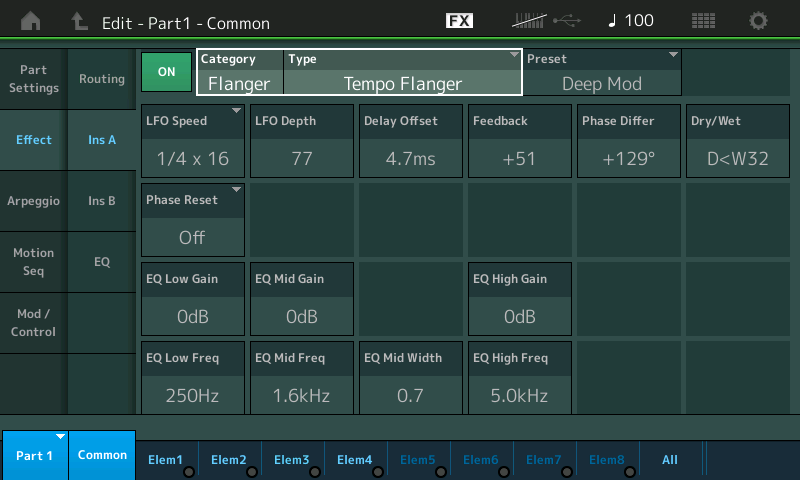The width and height of the screenshot is (800, 480).
Task: Select the Ins A sub-tab
Action: tap(102, 140)
